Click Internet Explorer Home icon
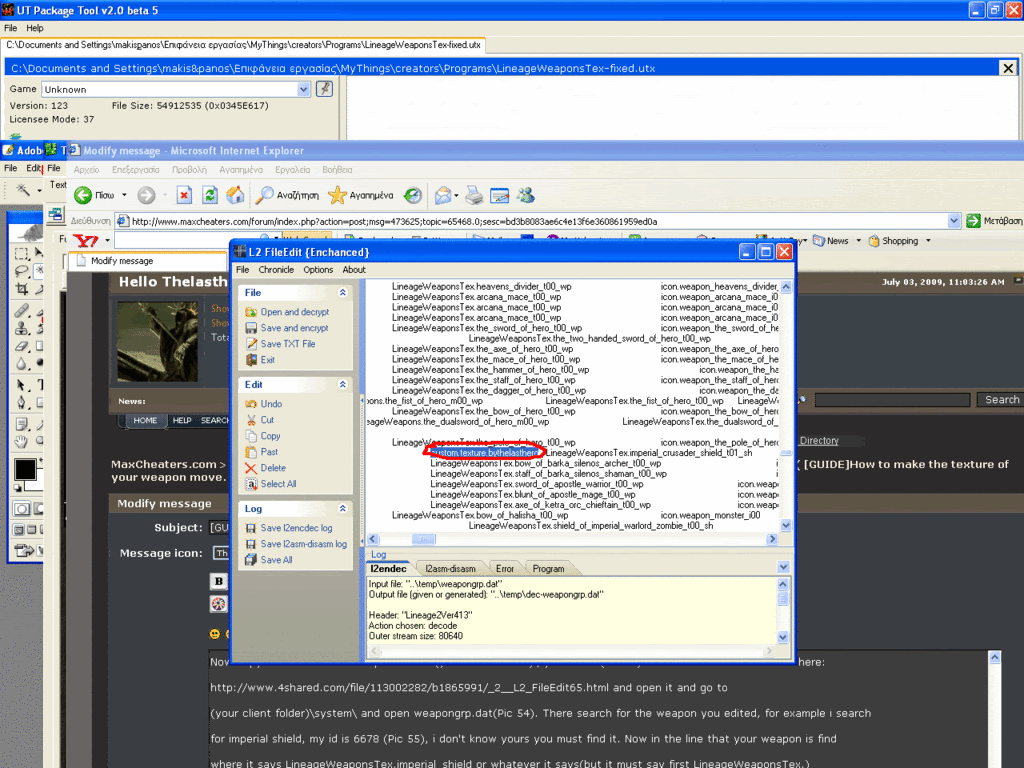 (x=236, y=195)
